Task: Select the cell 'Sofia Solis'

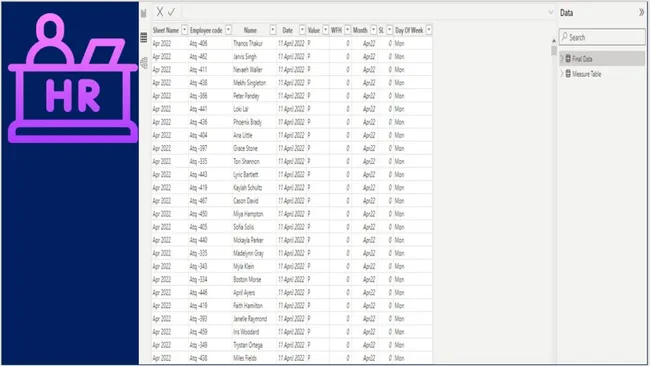Action: pyautogui.click(x=255, y=227)
